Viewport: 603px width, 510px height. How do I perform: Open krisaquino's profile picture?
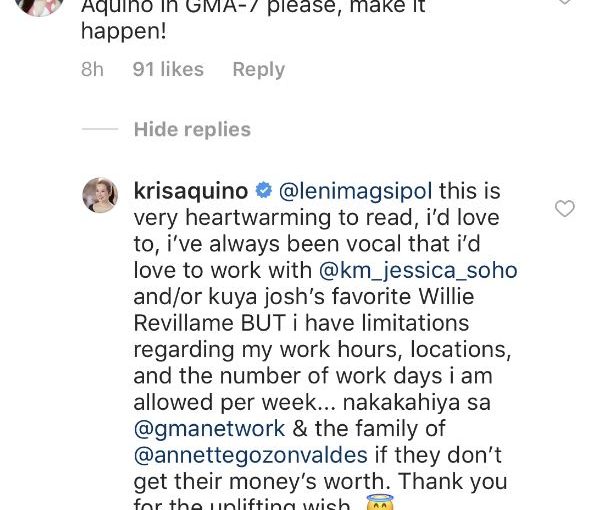(x=100, y=195)
